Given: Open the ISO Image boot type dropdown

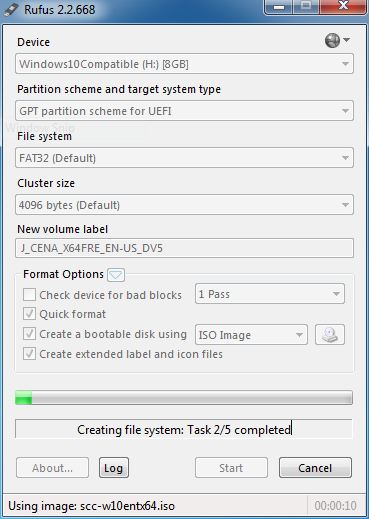Looking at the screenshot, I should 251,335.
